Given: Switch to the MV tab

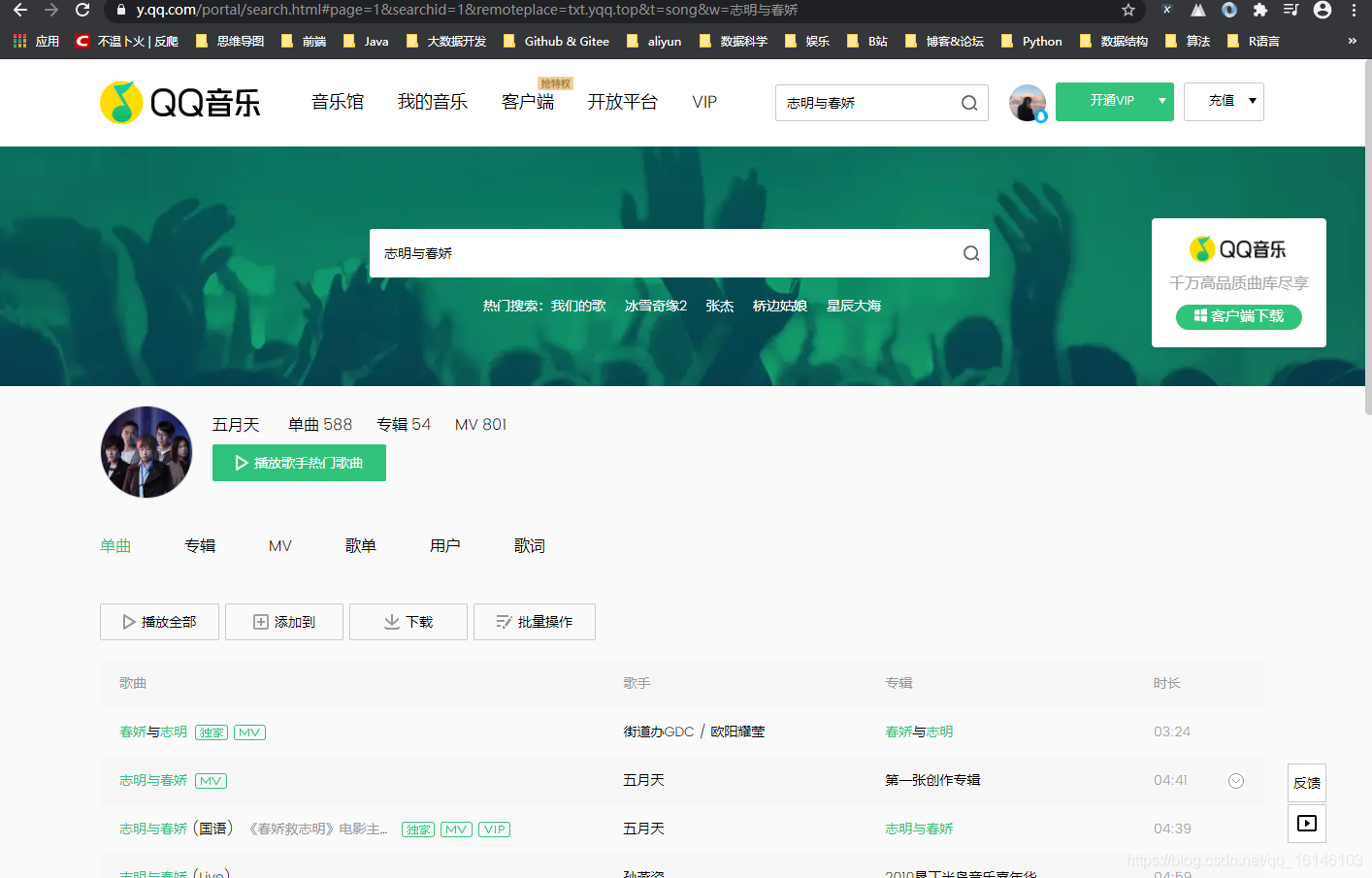Looking at the screenshot, I should coord(280,546).
